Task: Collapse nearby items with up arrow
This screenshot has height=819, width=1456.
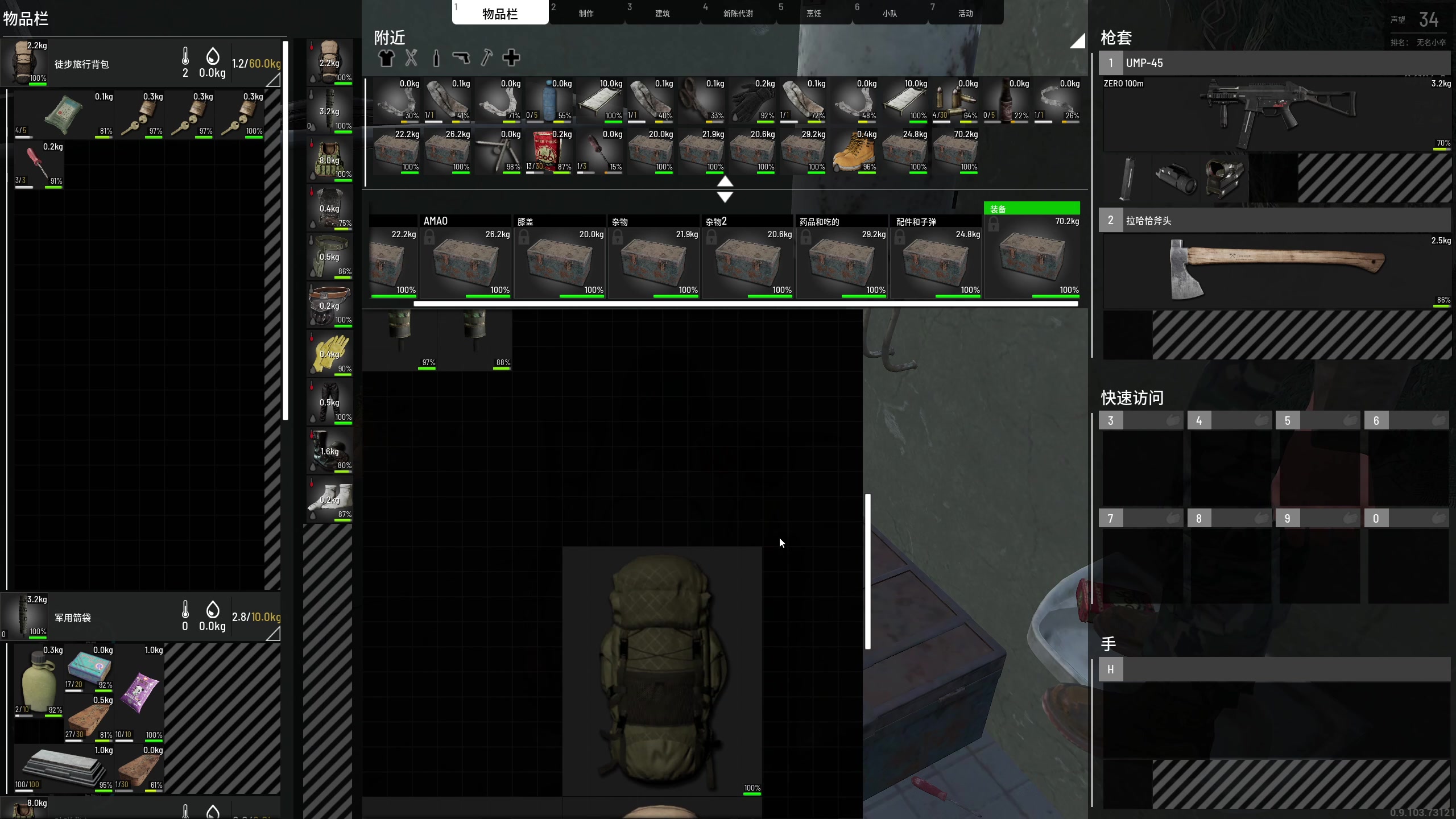Action: (725, 181)
